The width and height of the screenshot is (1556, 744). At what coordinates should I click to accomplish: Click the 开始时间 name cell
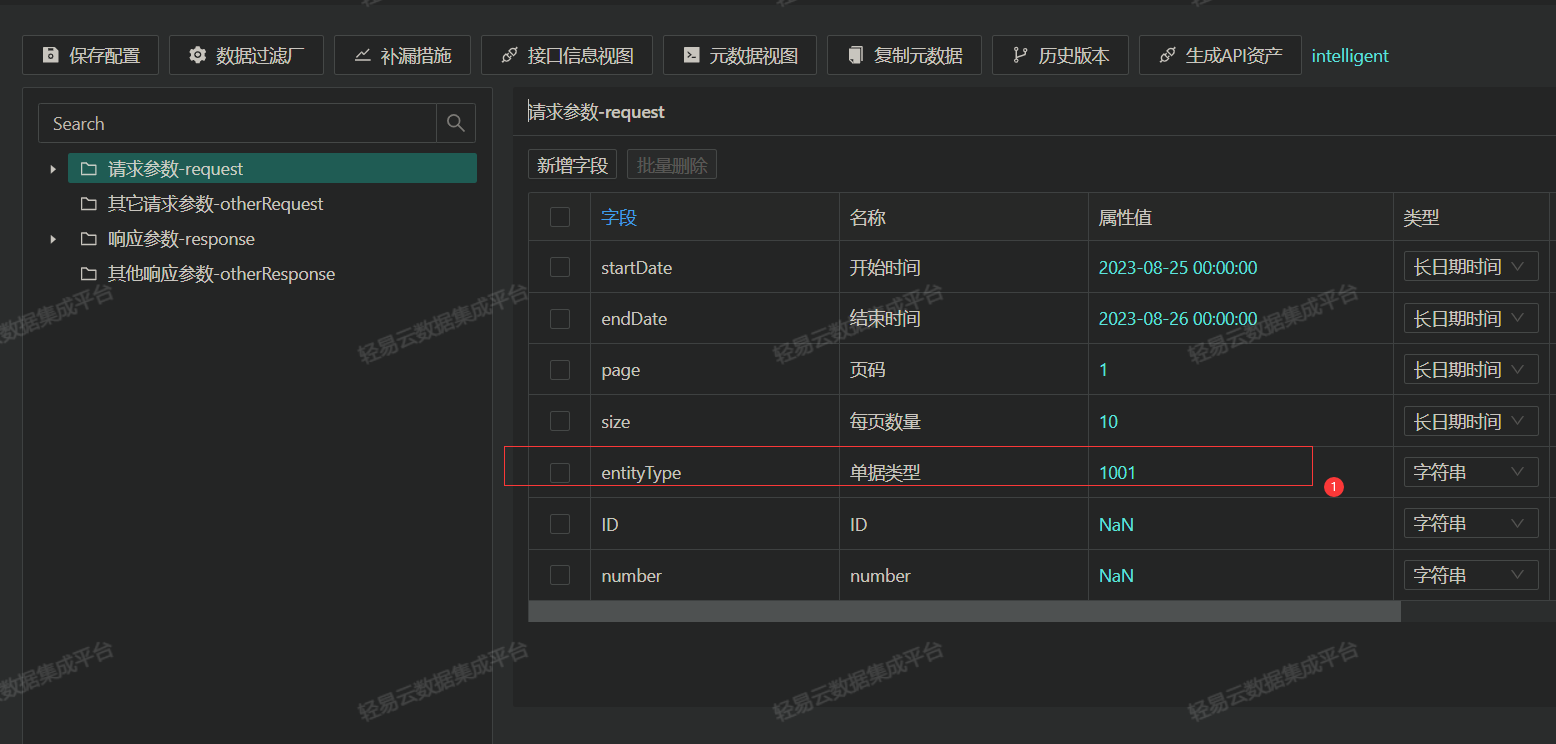point(964,267)
